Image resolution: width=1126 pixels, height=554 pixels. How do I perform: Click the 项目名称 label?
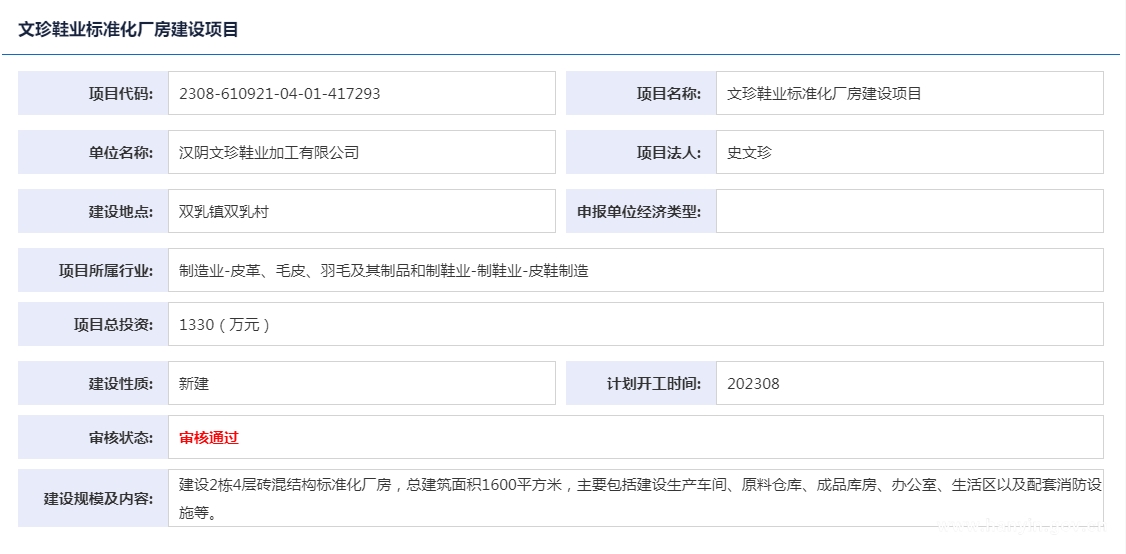coord(669,93)
